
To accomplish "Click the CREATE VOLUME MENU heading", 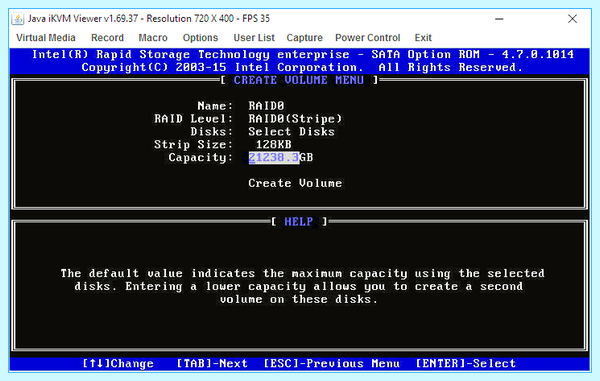I will (299, 80).
